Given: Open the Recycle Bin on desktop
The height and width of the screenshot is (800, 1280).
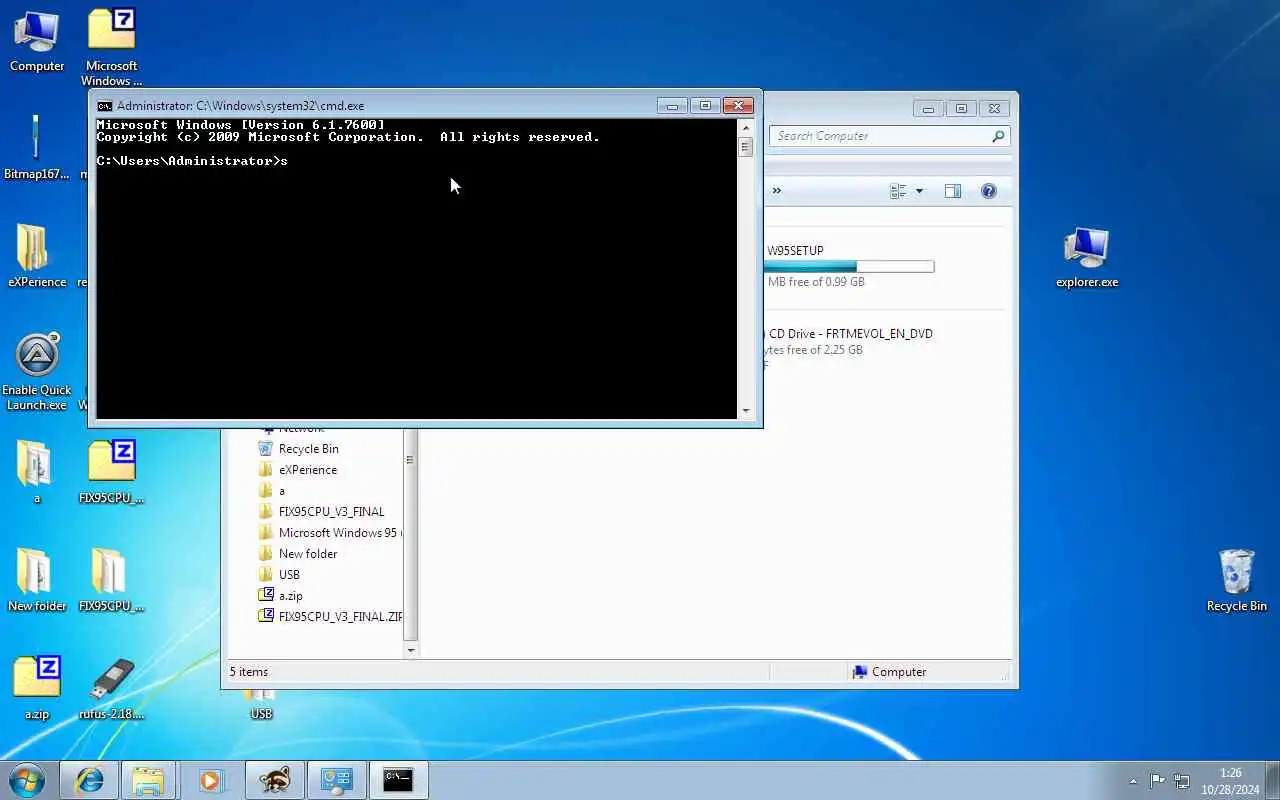Looking at the screenshot, I should [x=1237, y=580].
